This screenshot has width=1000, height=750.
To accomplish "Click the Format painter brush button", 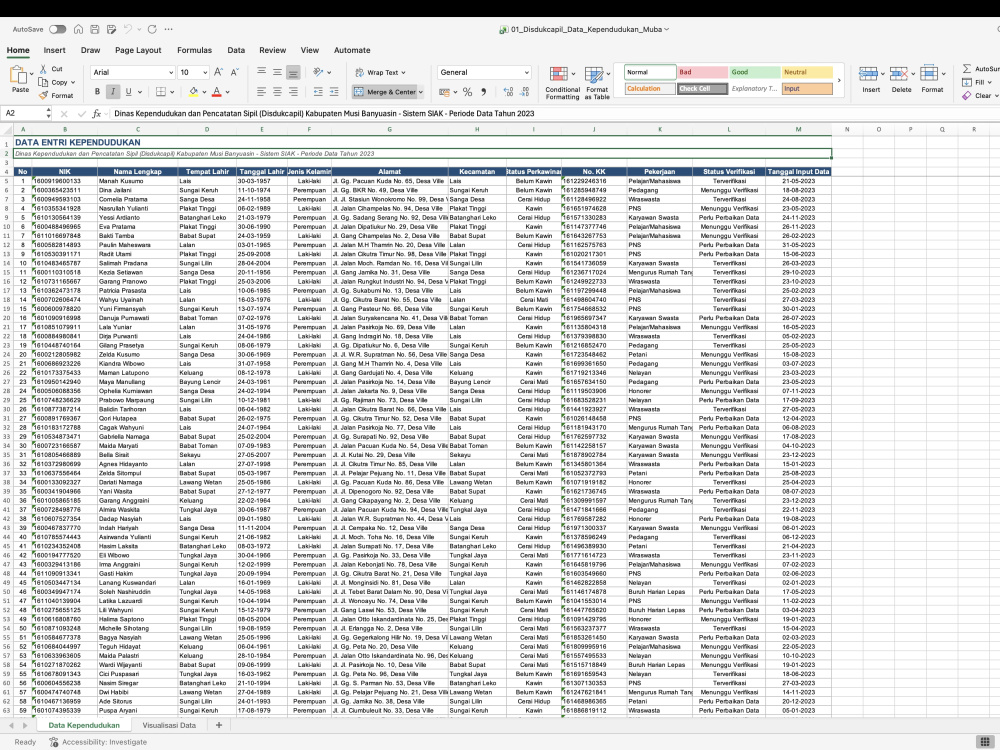I will [x=56, y=96].
